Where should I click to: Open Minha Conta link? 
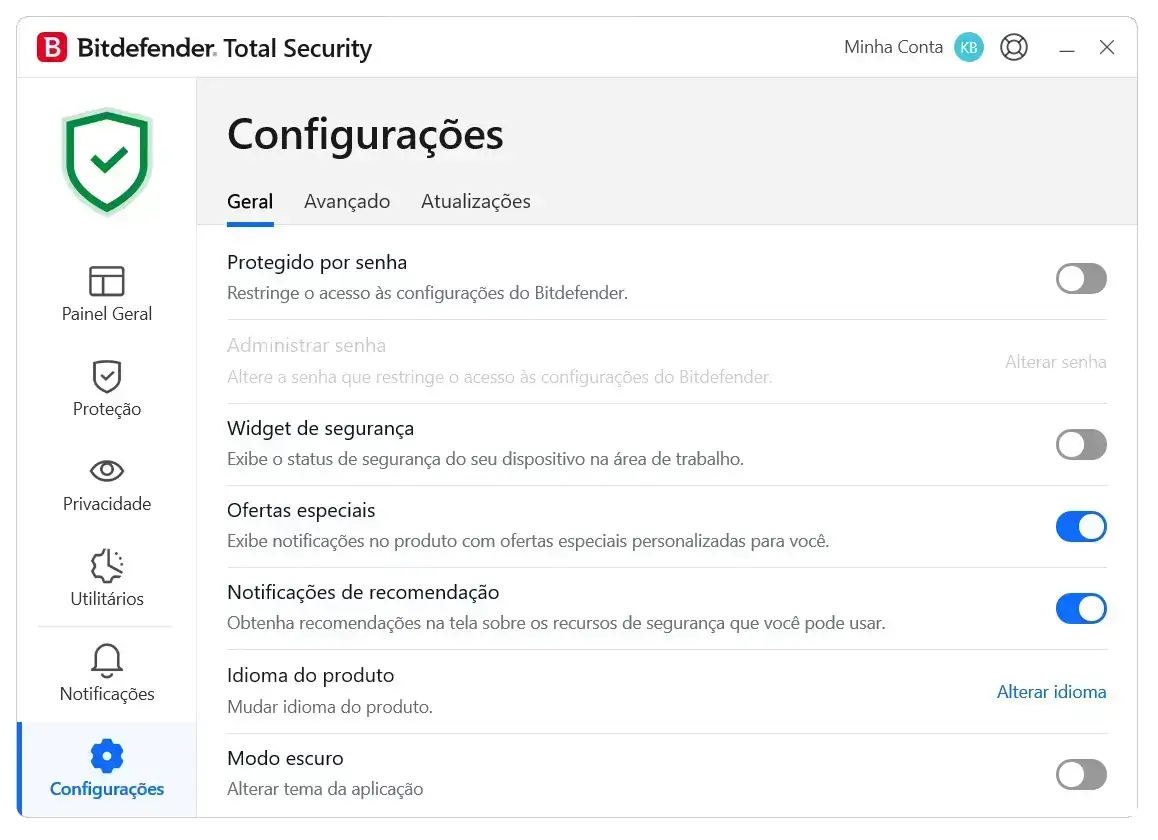tap(894, 47)
